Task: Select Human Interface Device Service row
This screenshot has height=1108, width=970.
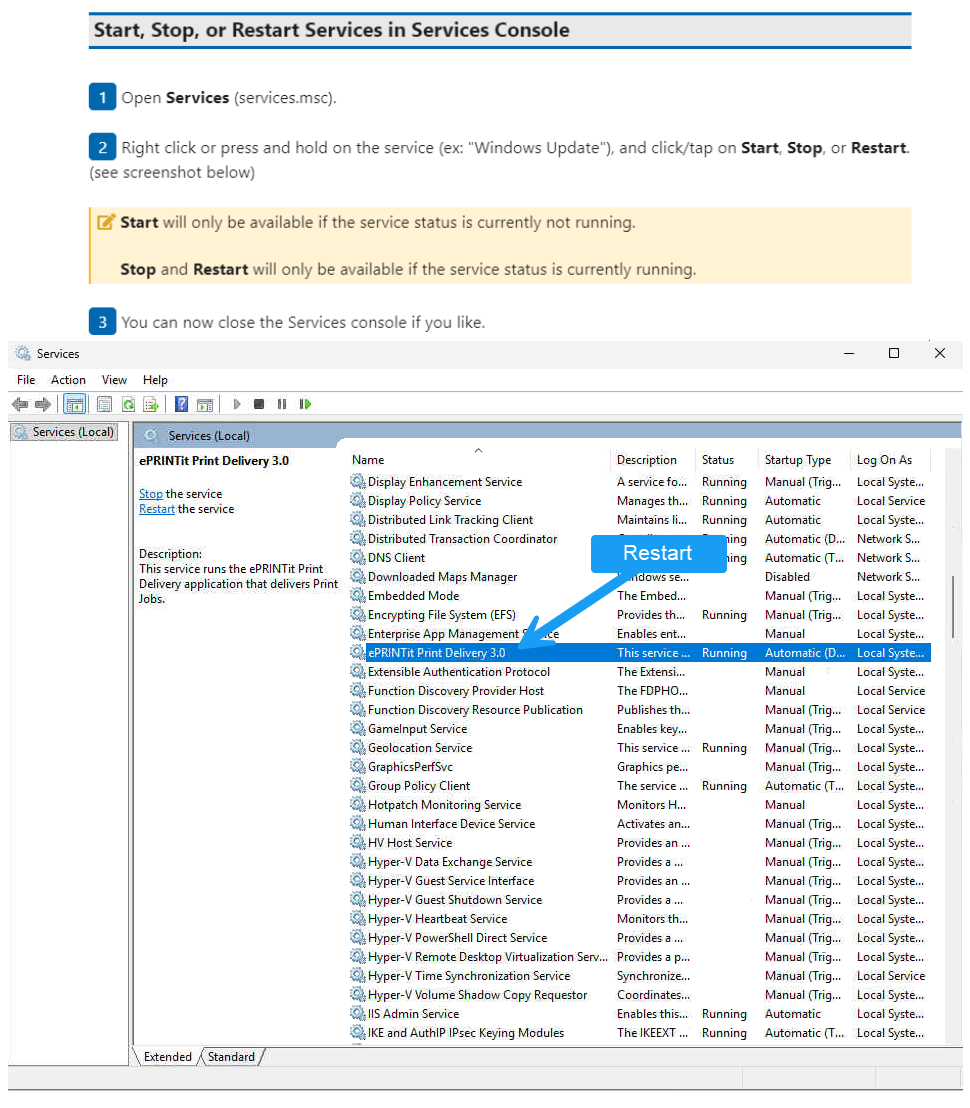Action: pos(639,824)
